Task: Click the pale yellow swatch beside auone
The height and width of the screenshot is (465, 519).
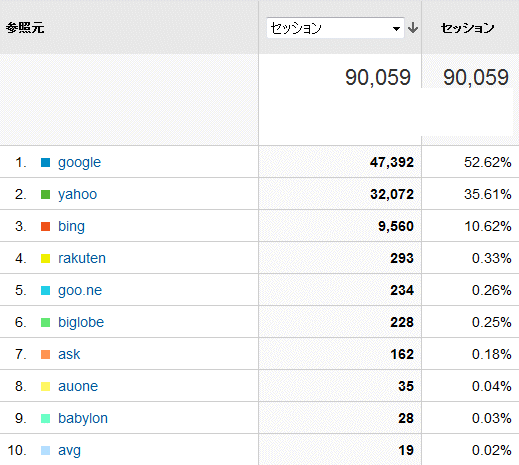Action: click(45, 387)
